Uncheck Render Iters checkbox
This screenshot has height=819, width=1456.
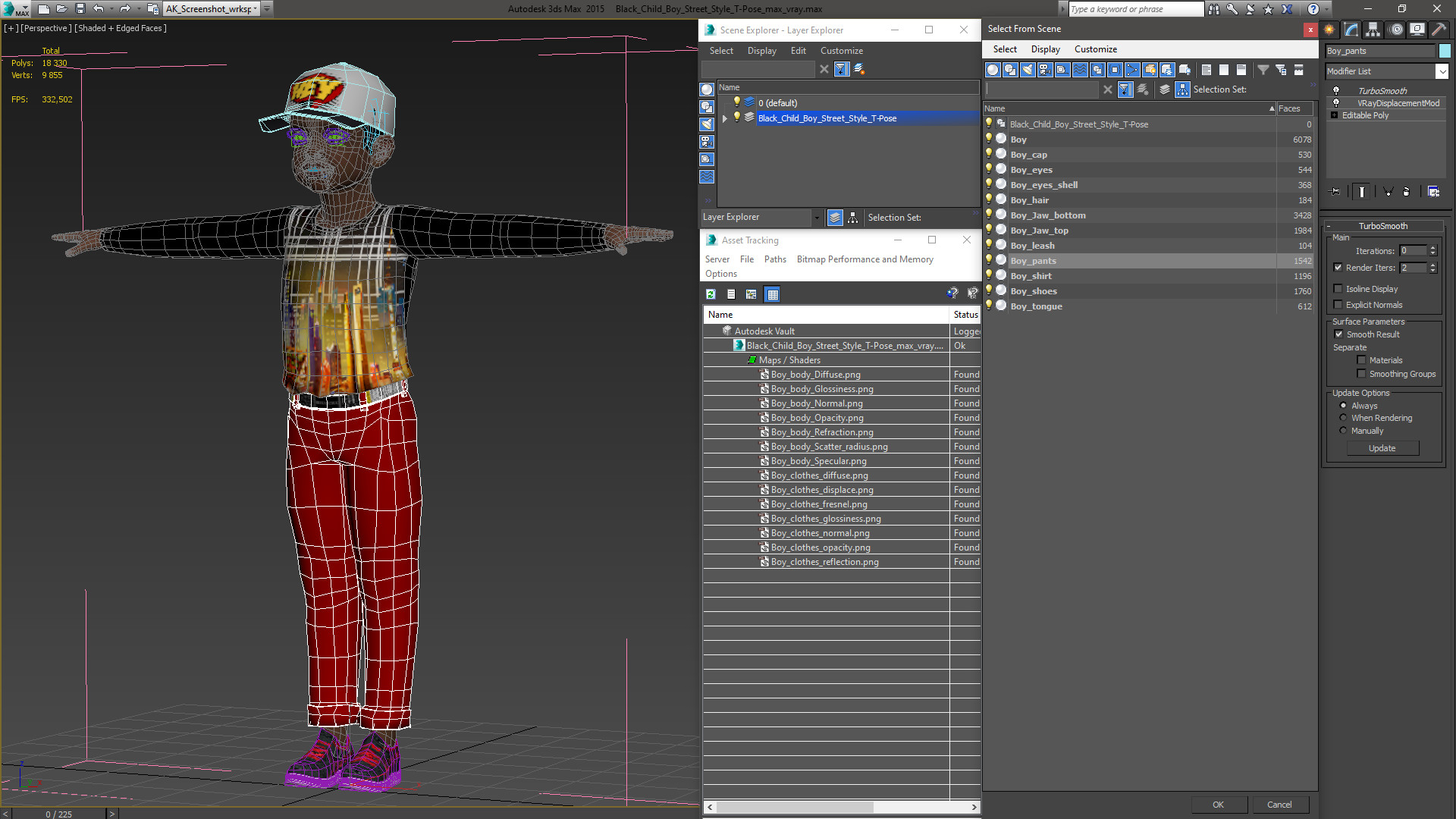[x=1338, y=268]
